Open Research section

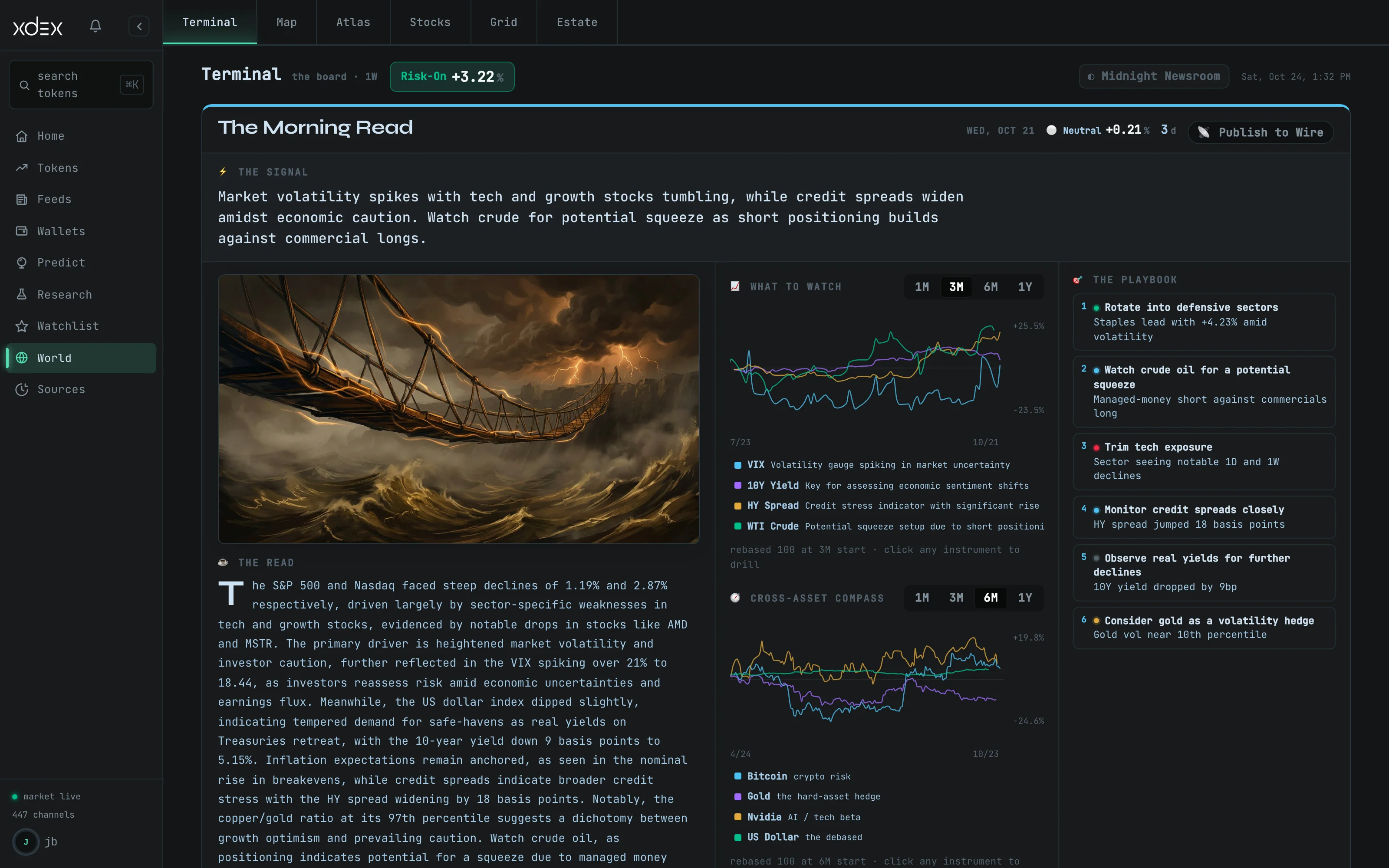[x=81, y=295]
